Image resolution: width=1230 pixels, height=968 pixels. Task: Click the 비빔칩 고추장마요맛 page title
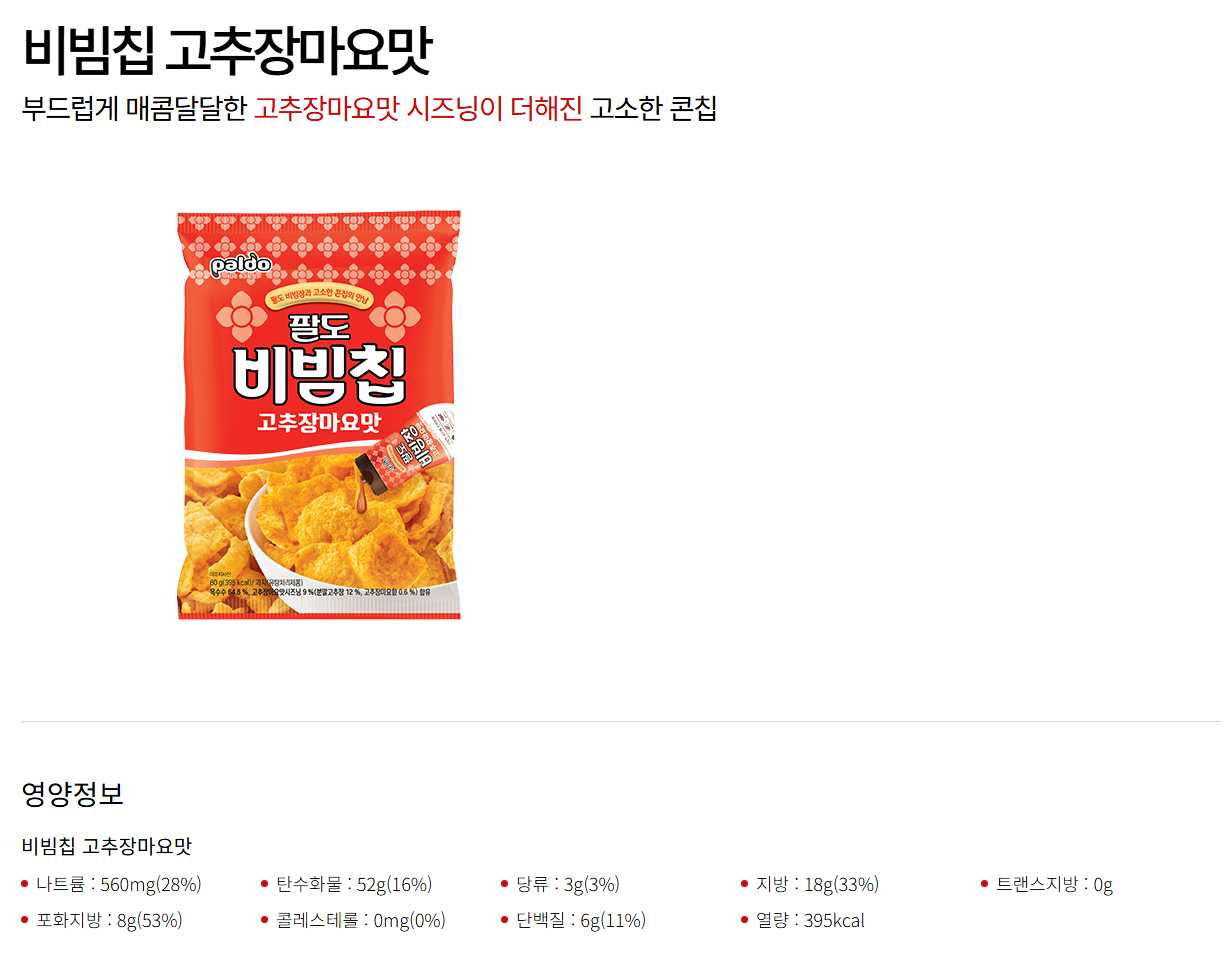(x=226, y=52)
